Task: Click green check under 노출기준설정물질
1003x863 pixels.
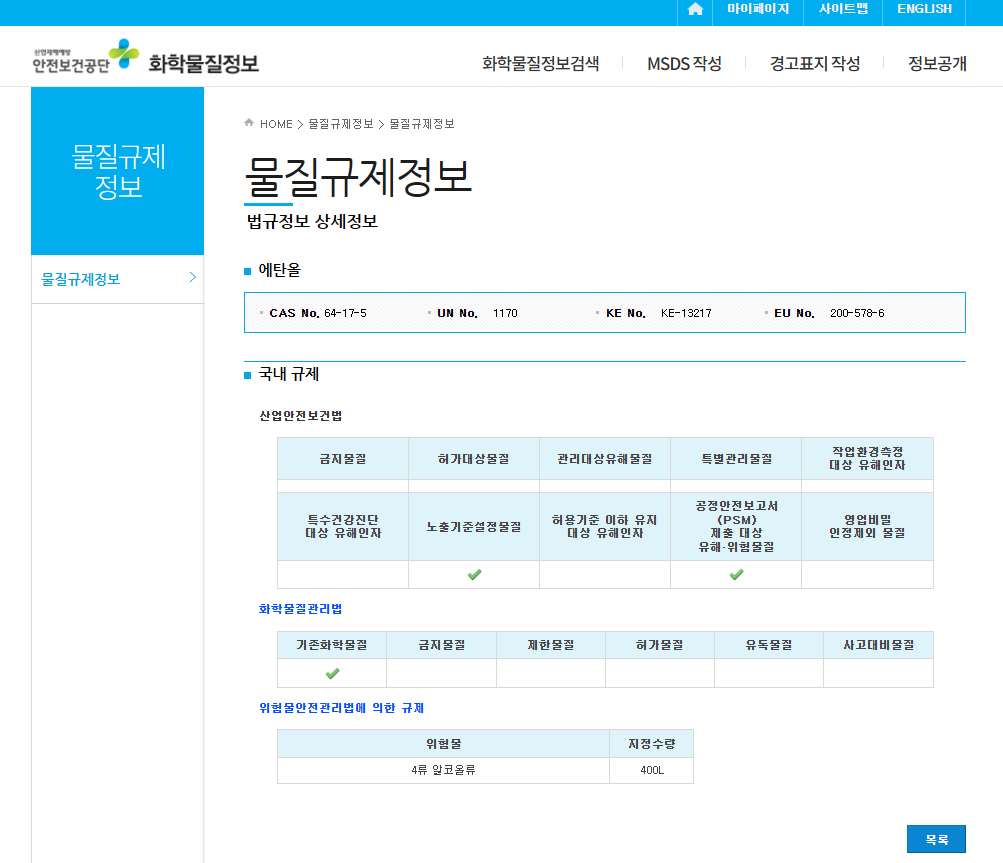Action: click(474, 574)
